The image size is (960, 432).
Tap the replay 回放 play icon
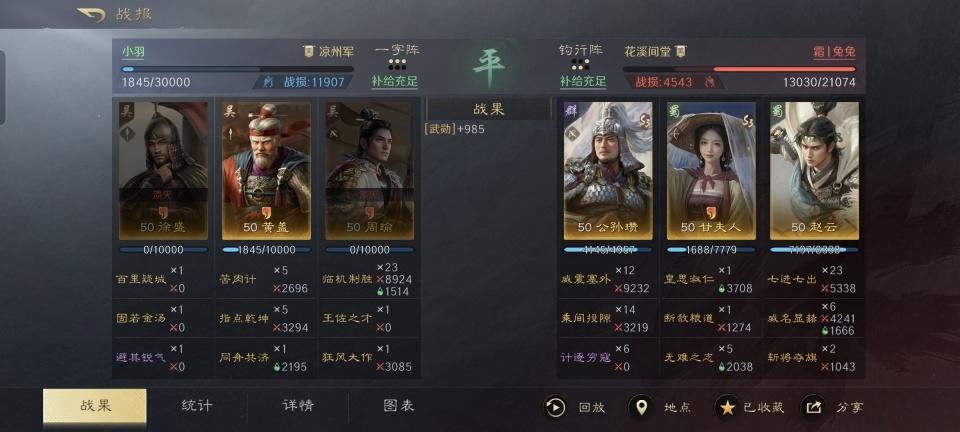tap(555, 407)
